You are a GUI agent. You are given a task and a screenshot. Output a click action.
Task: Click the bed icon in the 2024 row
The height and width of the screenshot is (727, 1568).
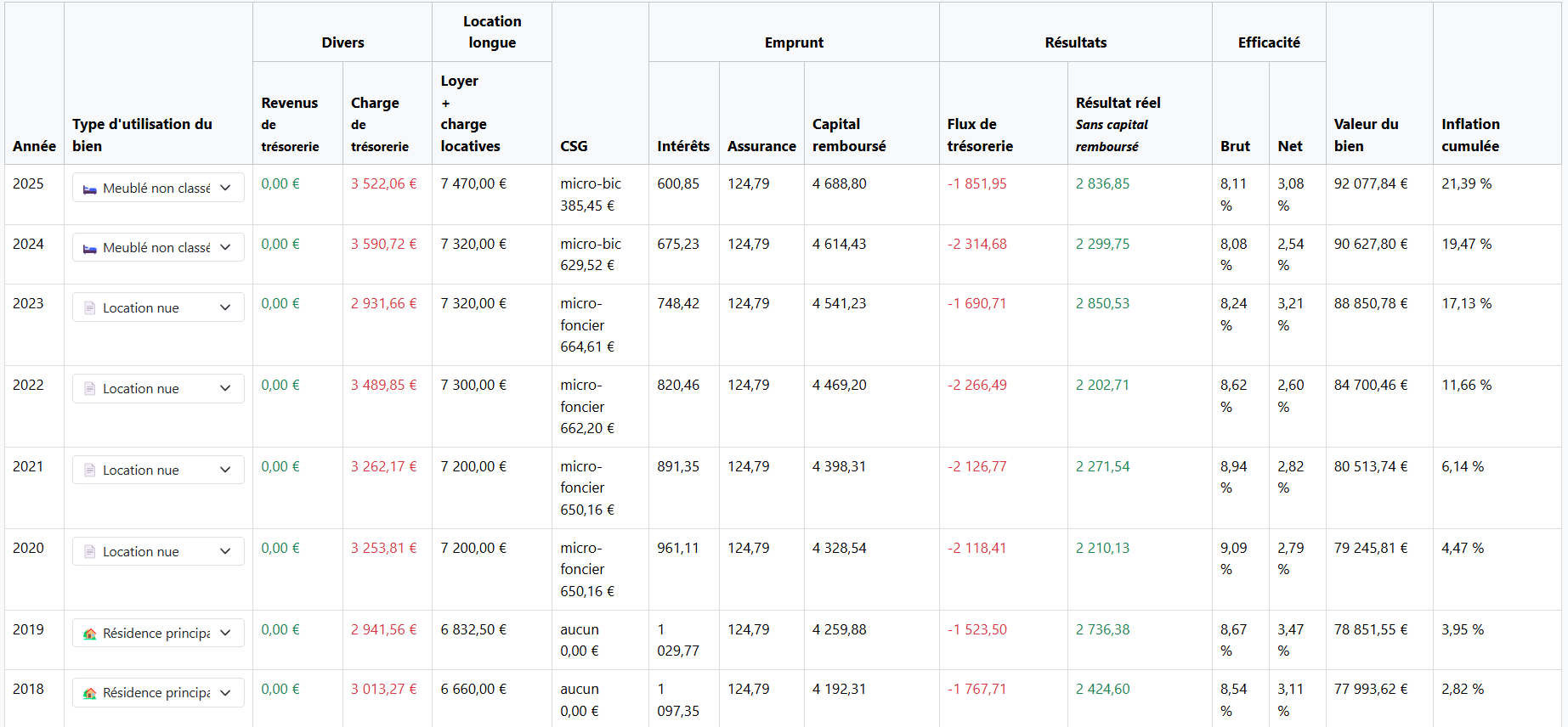point(89,248)
